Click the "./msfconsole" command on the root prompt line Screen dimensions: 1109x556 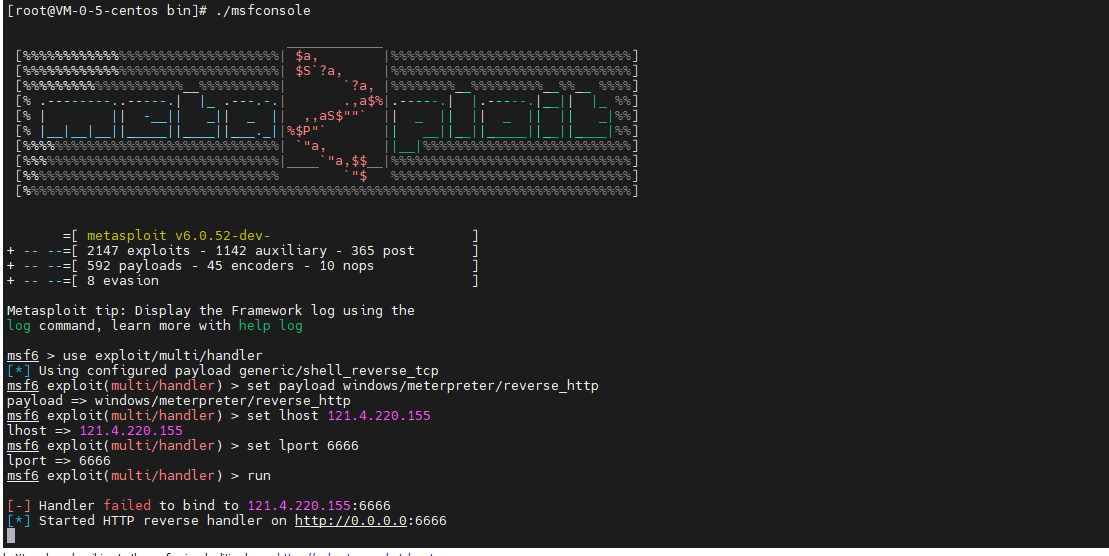262,11
